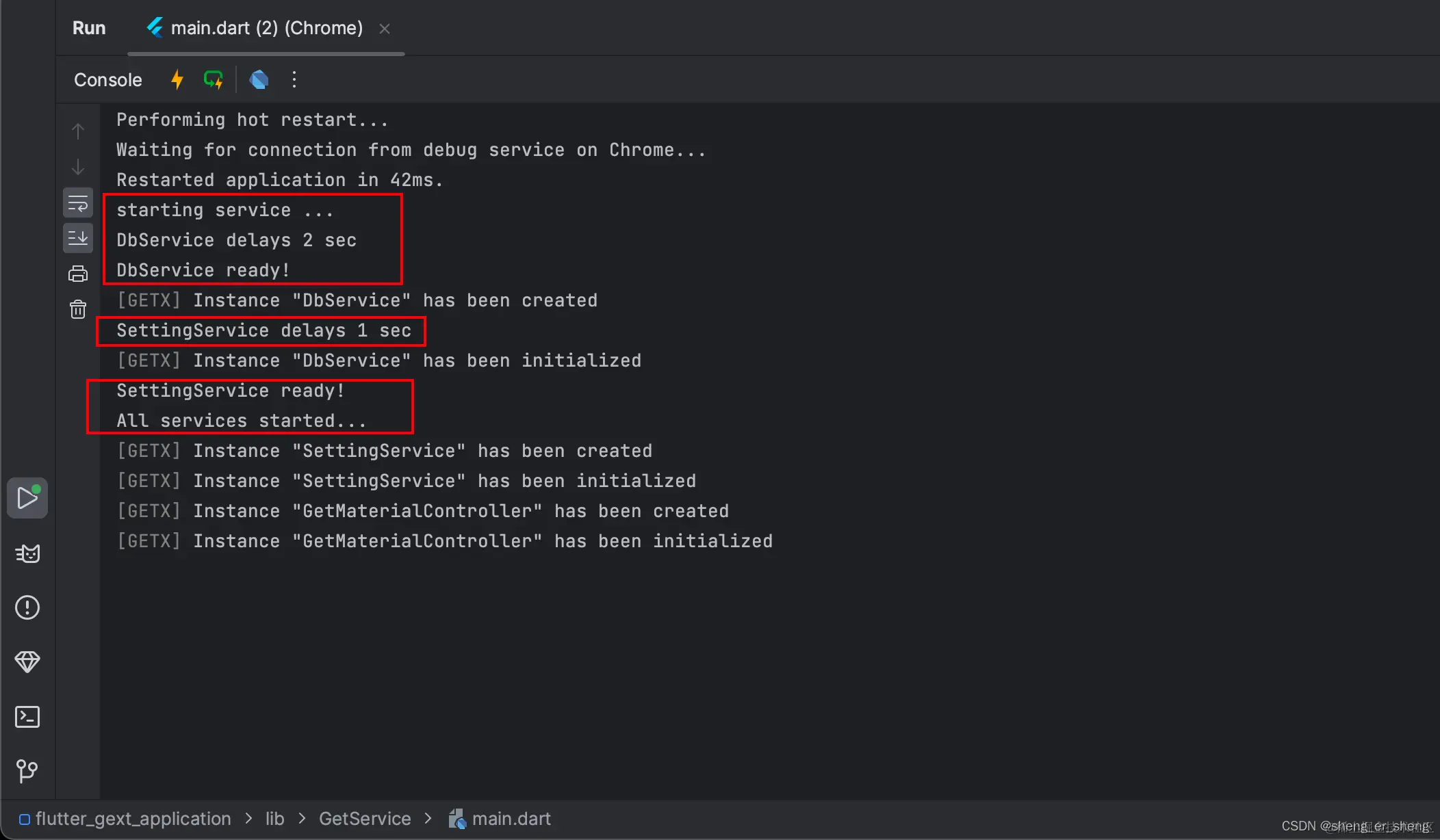The height and width of the screenshot is (840, 1440).
Task: Open Dart DevTools icon in console toolbar
Action: (x=259, y=79)
